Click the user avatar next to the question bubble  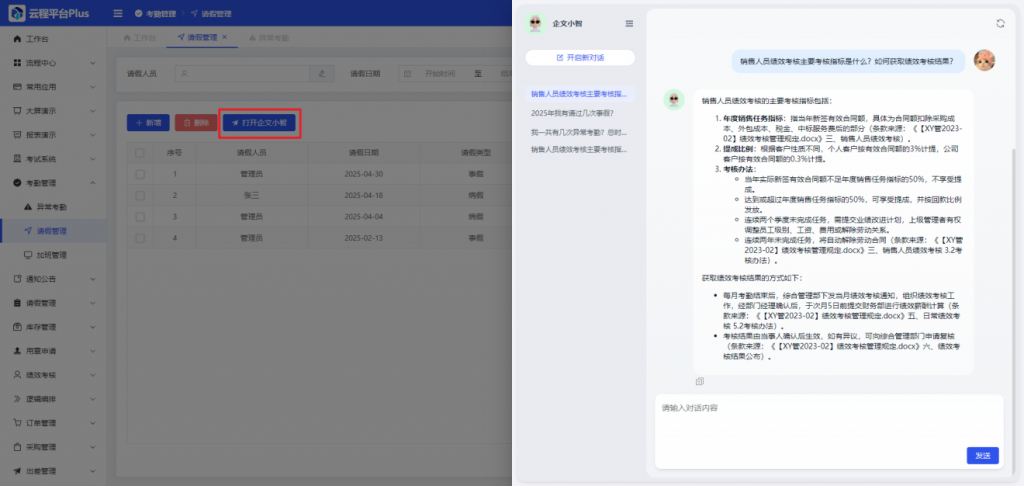[x=984, y=61]
